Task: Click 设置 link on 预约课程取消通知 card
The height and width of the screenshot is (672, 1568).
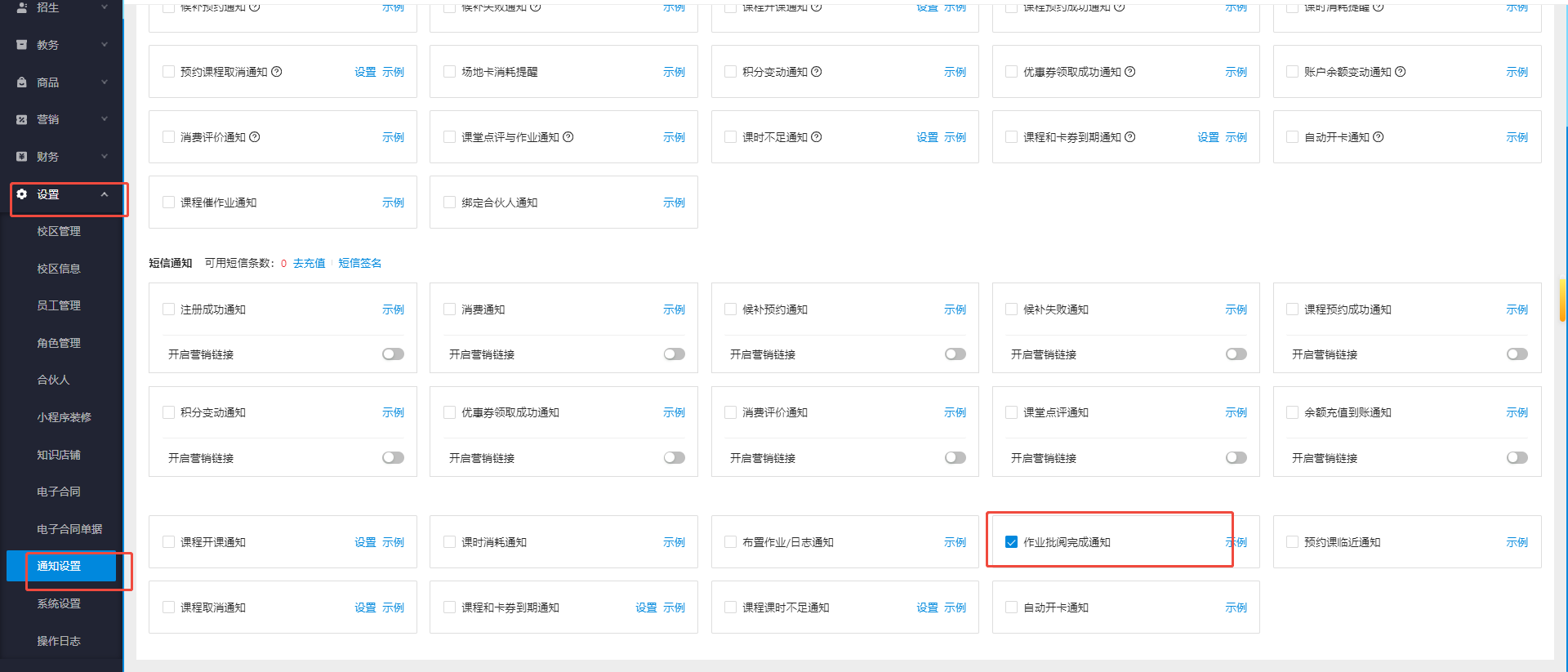Action: coord(365,72)
